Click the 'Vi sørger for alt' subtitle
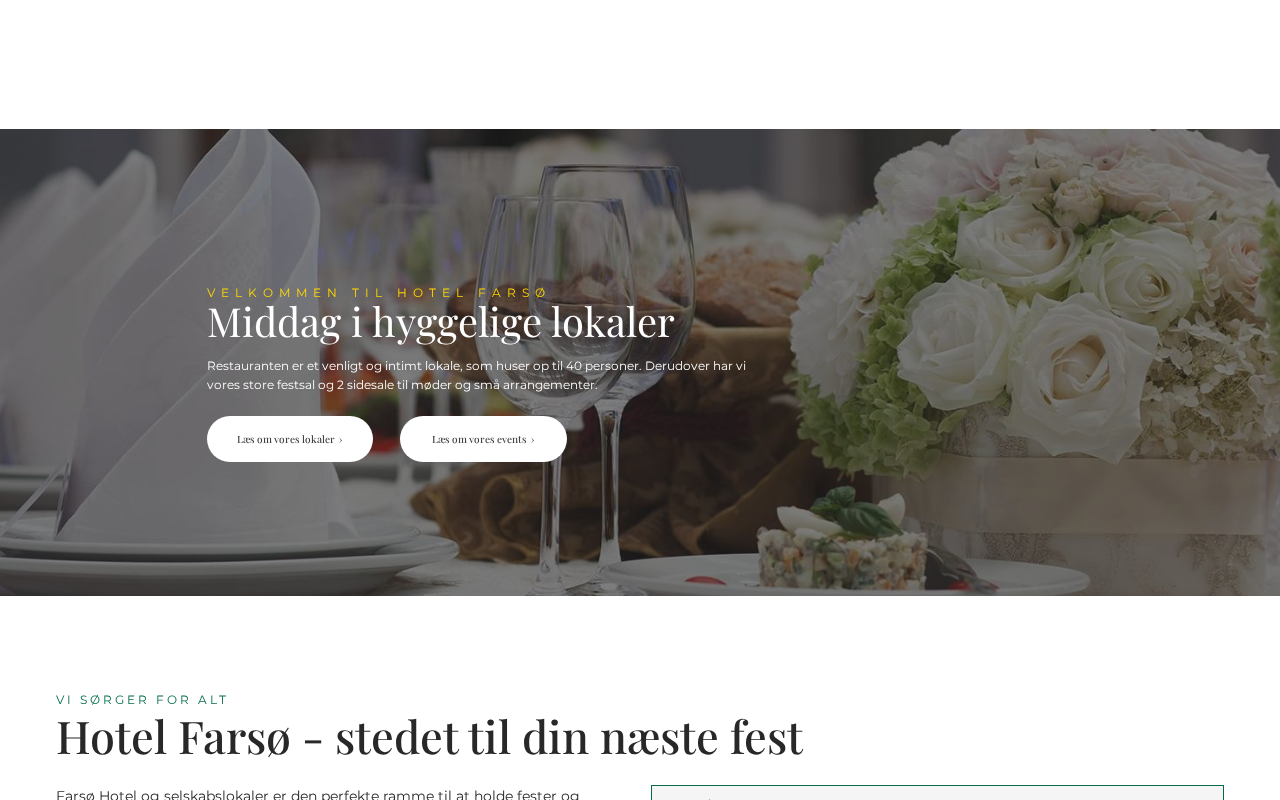Viewport: 1280px width, 800px height. pyautogui.click(x=142, y=700)
